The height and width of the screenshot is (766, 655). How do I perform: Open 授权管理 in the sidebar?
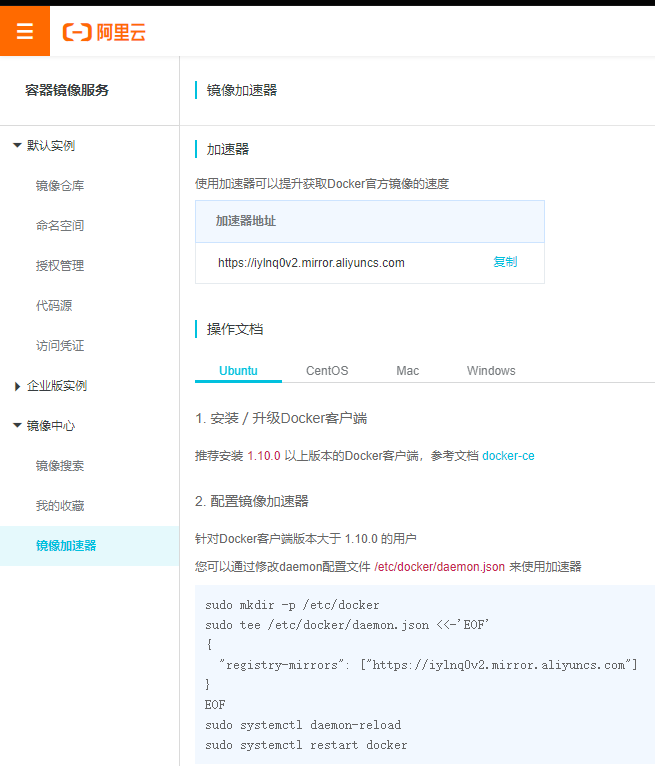tap(60, 266)
